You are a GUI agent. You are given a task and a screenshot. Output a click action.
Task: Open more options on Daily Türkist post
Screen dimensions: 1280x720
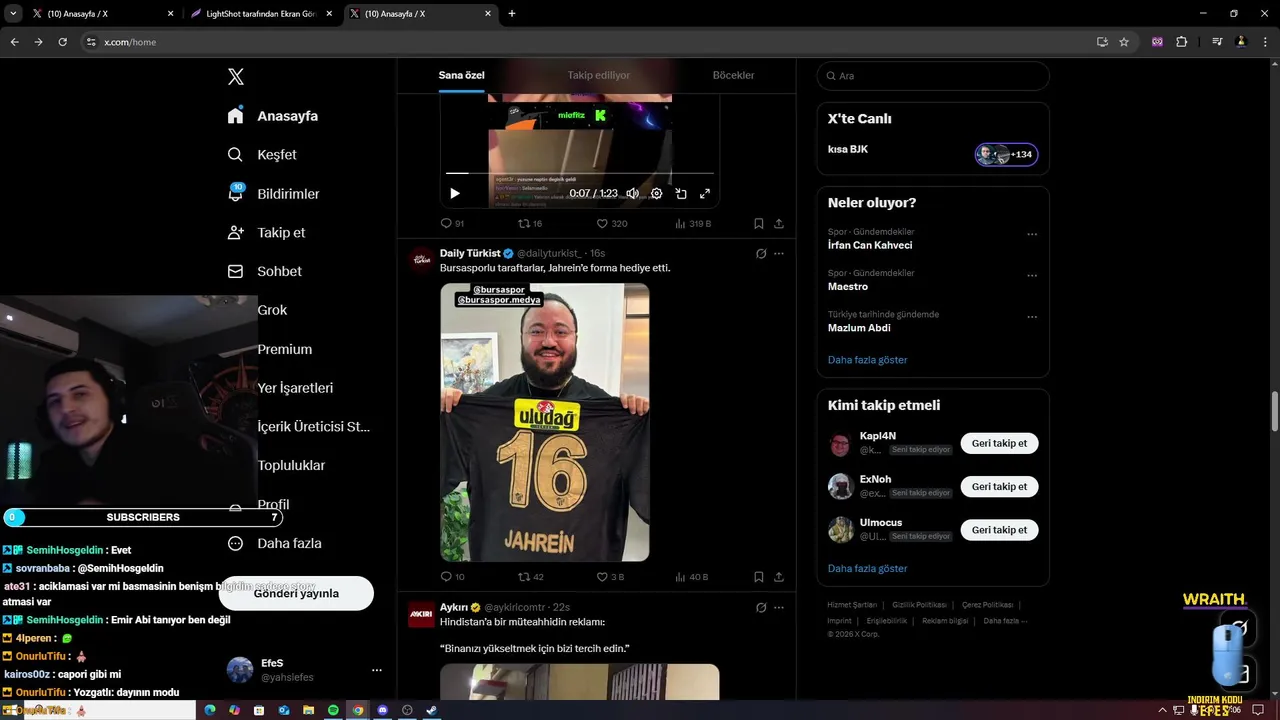click(779, 254)
